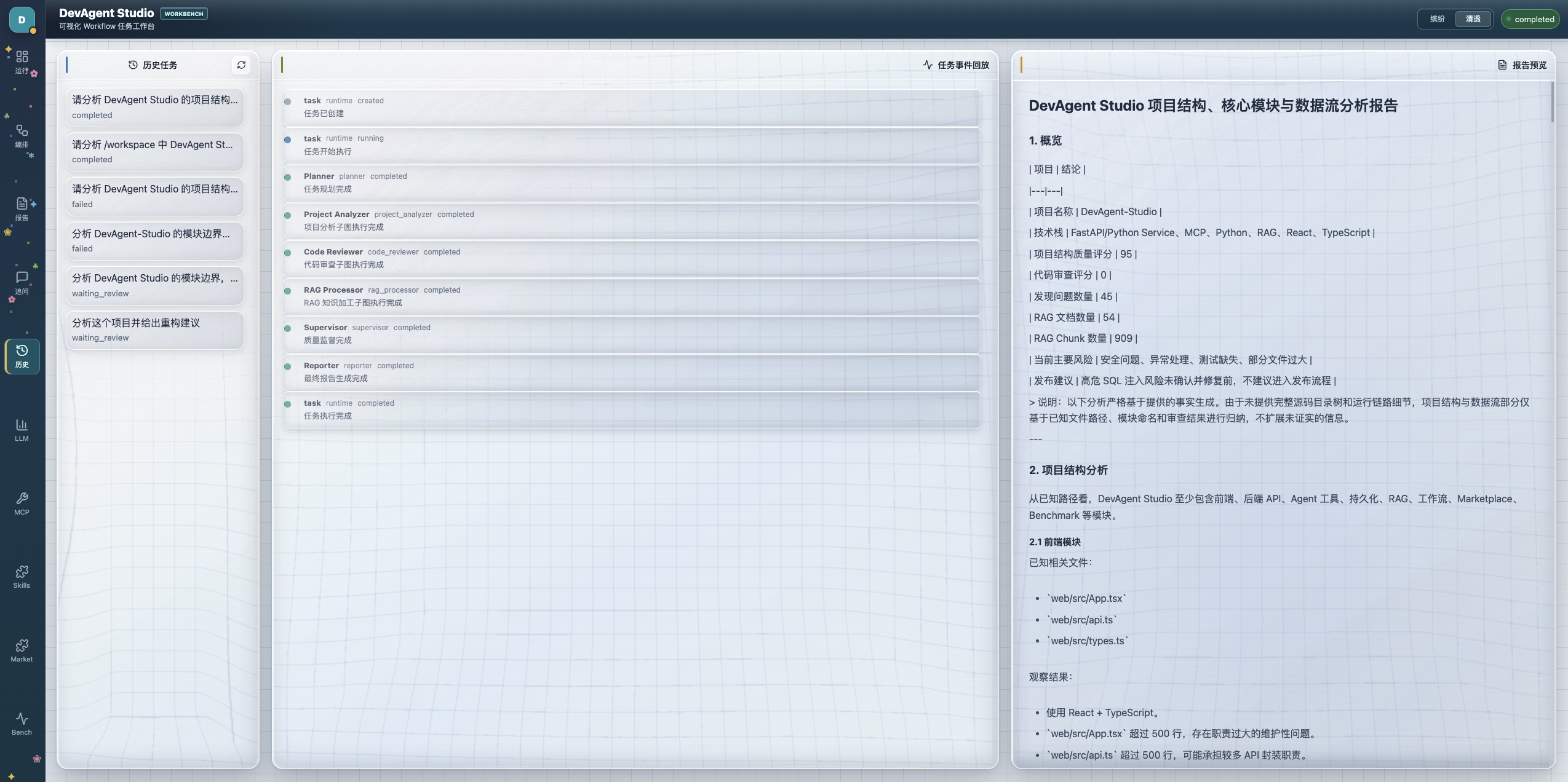Click the WORKBENCH badge
1568x782 pixels.
(x=184, y=14)
